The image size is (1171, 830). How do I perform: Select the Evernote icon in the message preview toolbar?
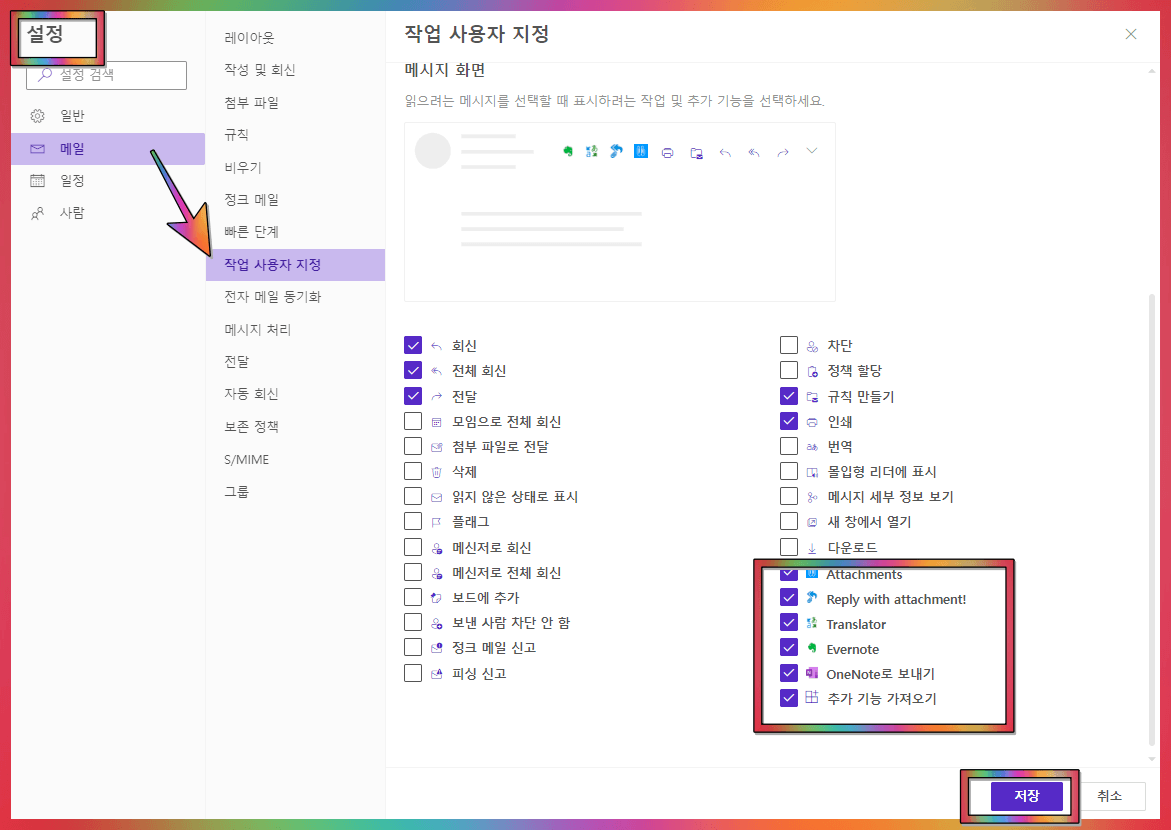click(568, 152)
